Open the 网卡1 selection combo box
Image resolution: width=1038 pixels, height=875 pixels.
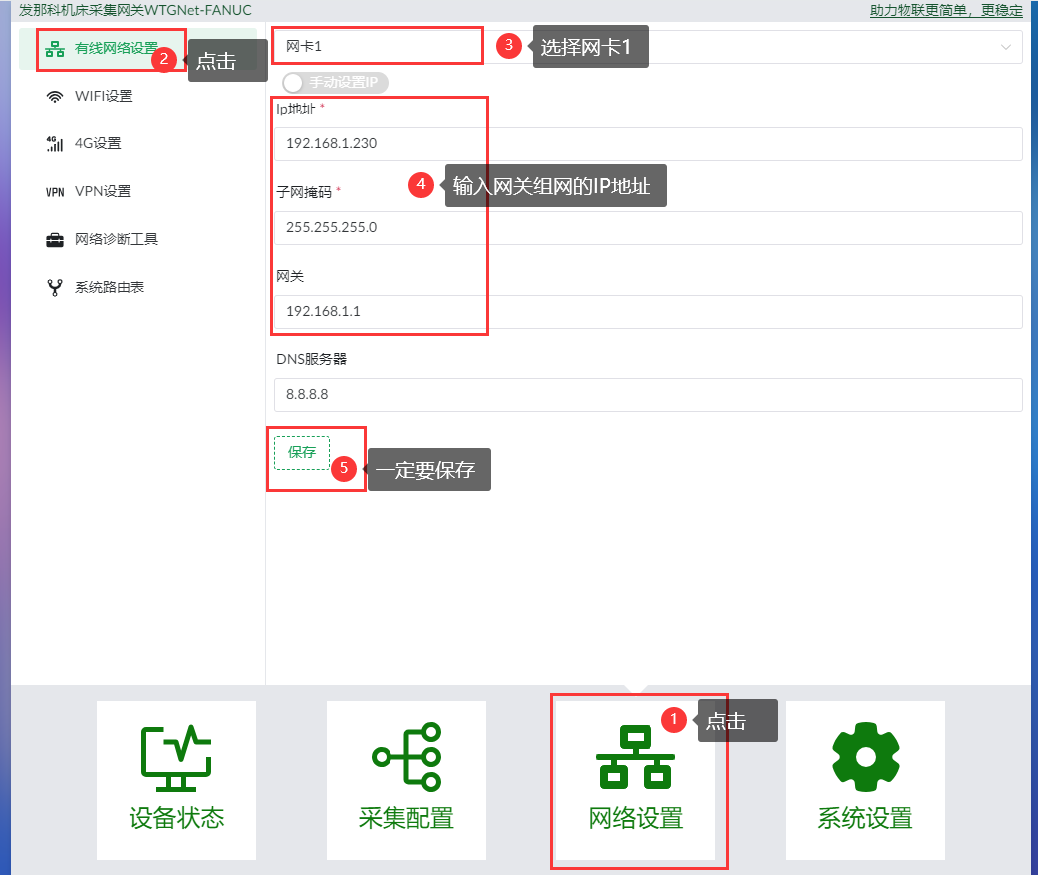pyautogui.click(x=648, y=46)
